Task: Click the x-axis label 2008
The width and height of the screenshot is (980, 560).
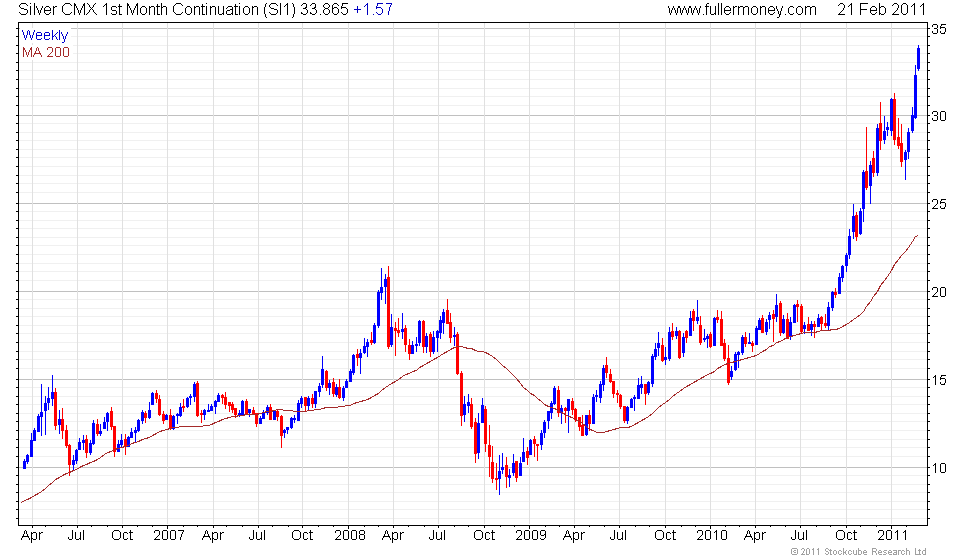Action: coord(350,535)
